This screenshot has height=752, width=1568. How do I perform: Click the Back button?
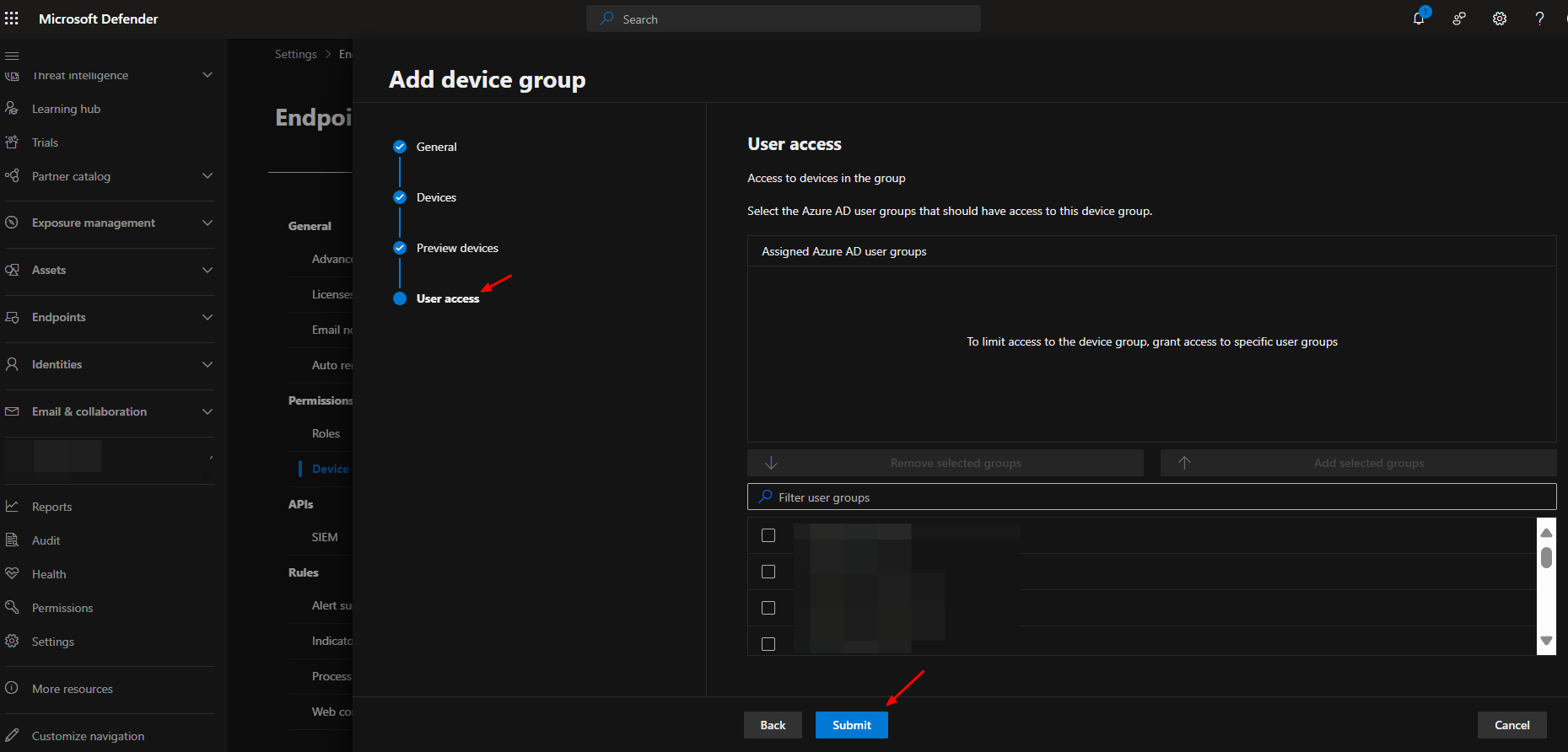(773, 725)
